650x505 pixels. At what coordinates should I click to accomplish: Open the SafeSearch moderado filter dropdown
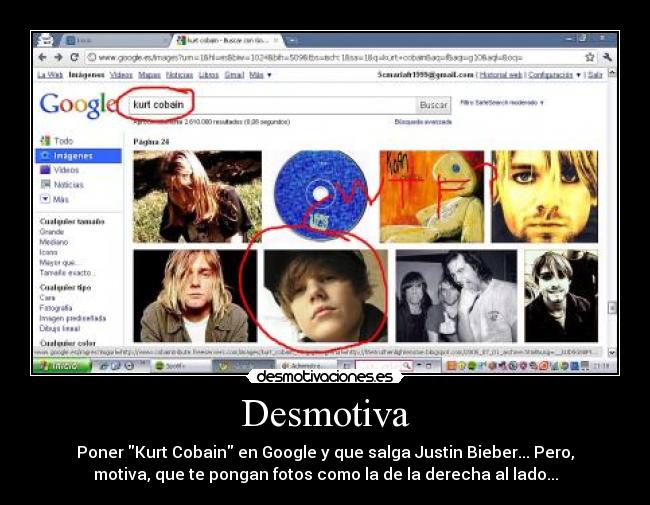coord(502,102)
